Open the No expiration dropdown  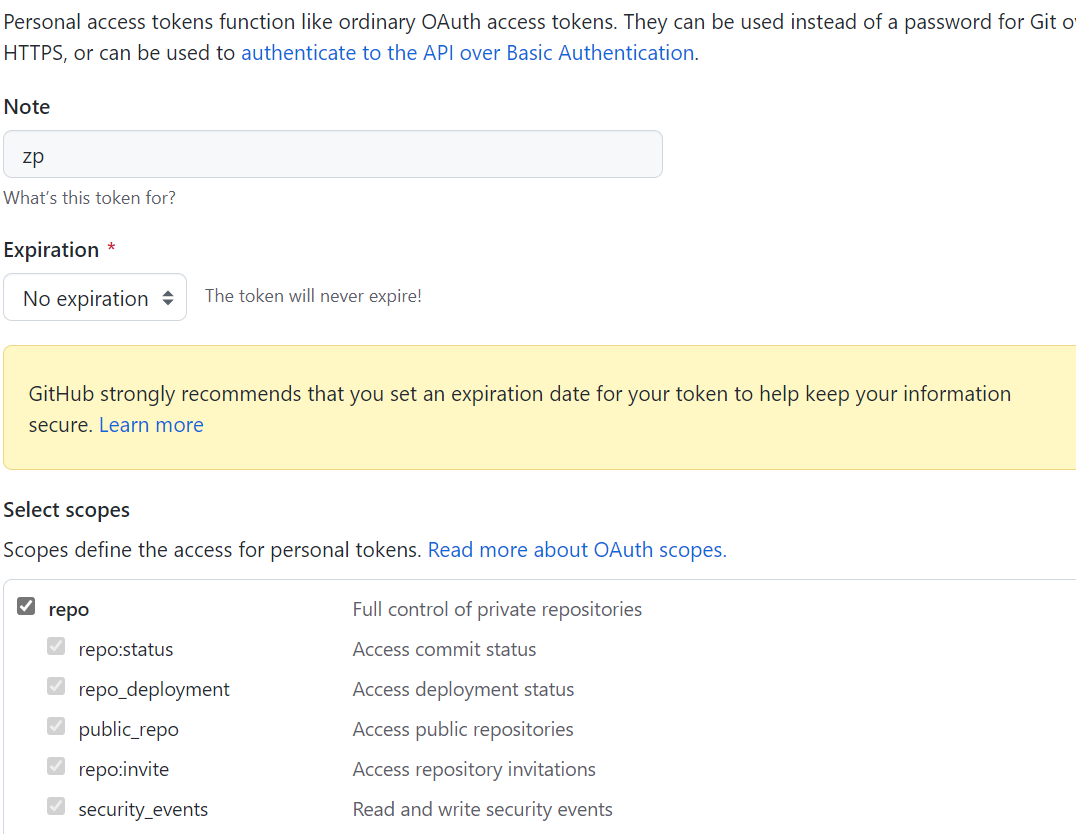point(95,298)
